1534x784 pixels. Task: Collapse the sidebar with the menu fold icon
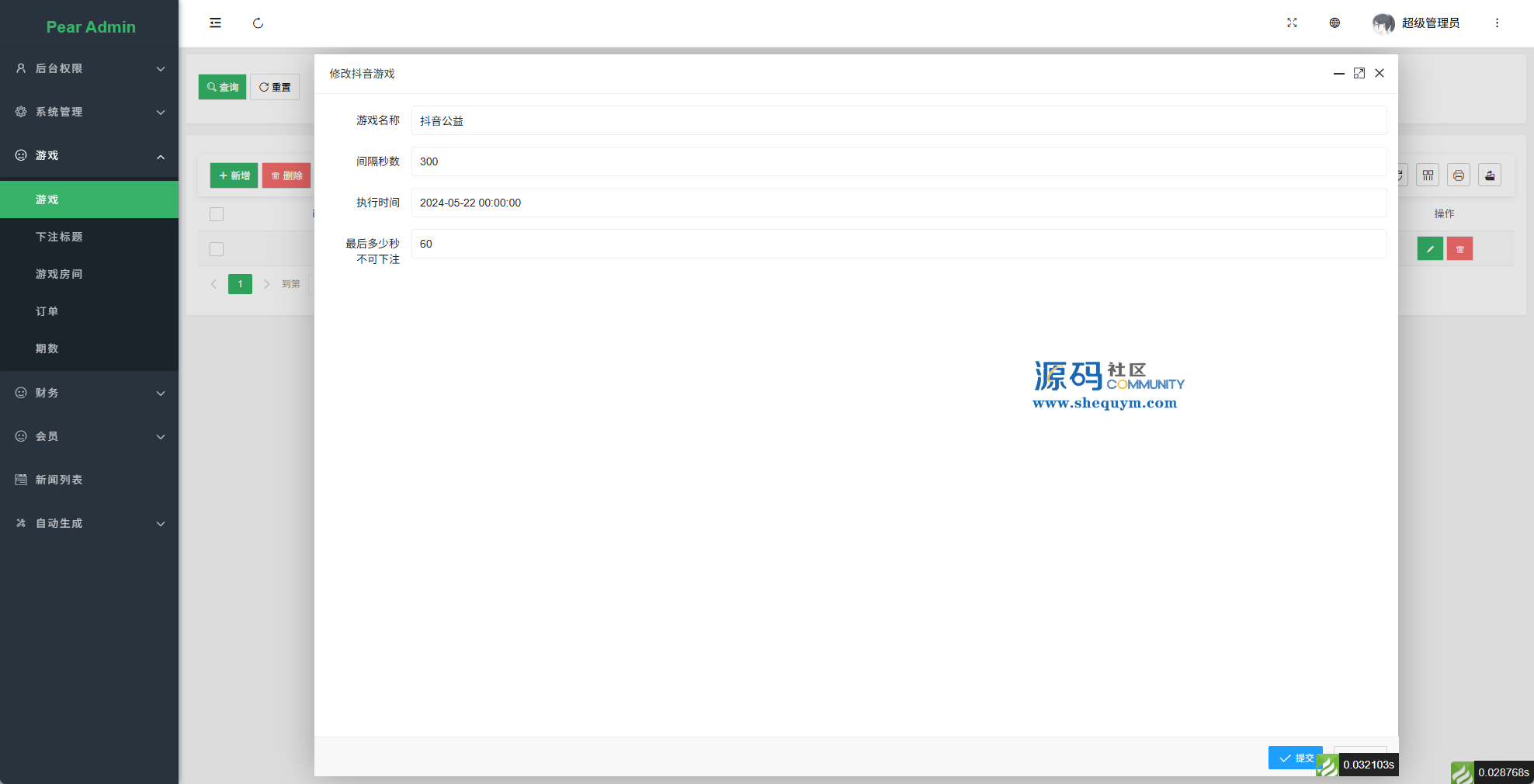coord(215,23)
